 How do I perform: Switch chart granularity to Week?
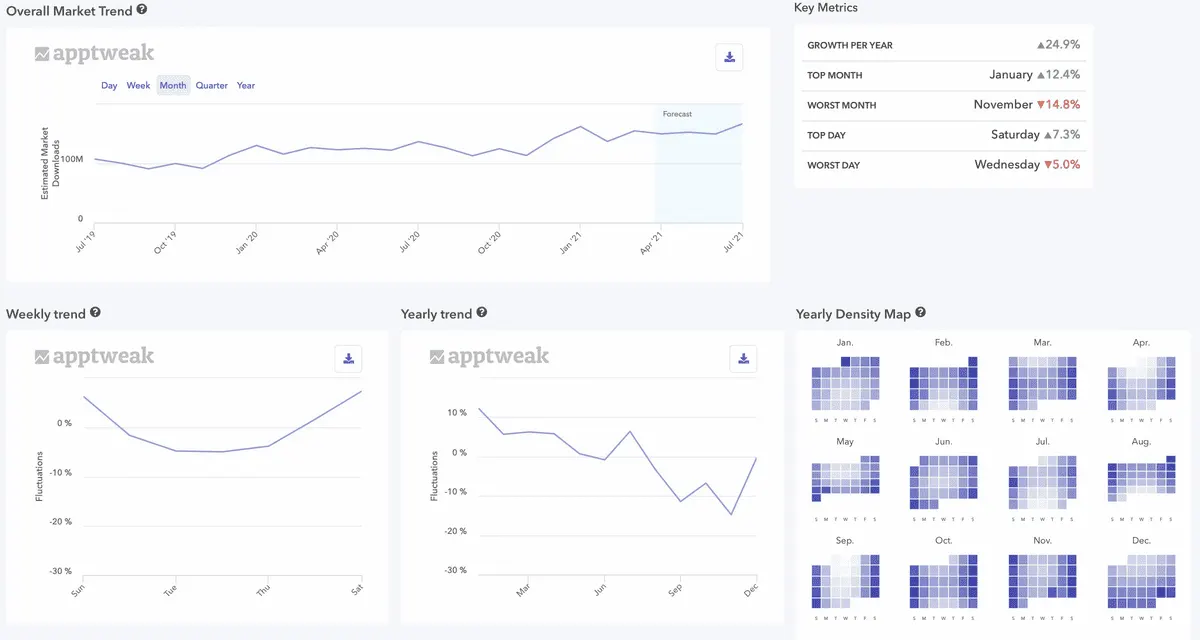pos(138,86)
